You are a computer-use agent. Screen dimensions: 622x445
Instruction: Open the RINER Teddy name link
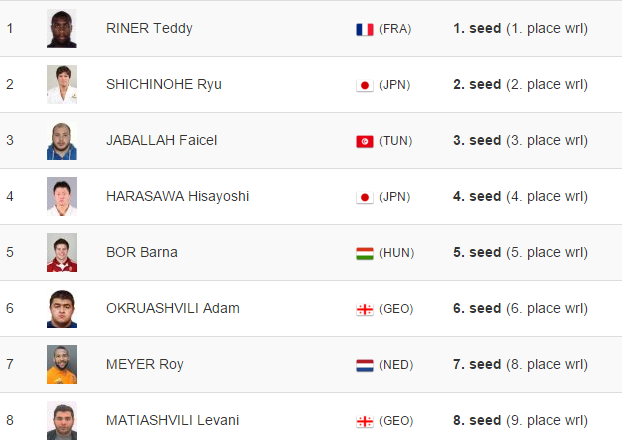pyautogui.click(x=149, y=29)
